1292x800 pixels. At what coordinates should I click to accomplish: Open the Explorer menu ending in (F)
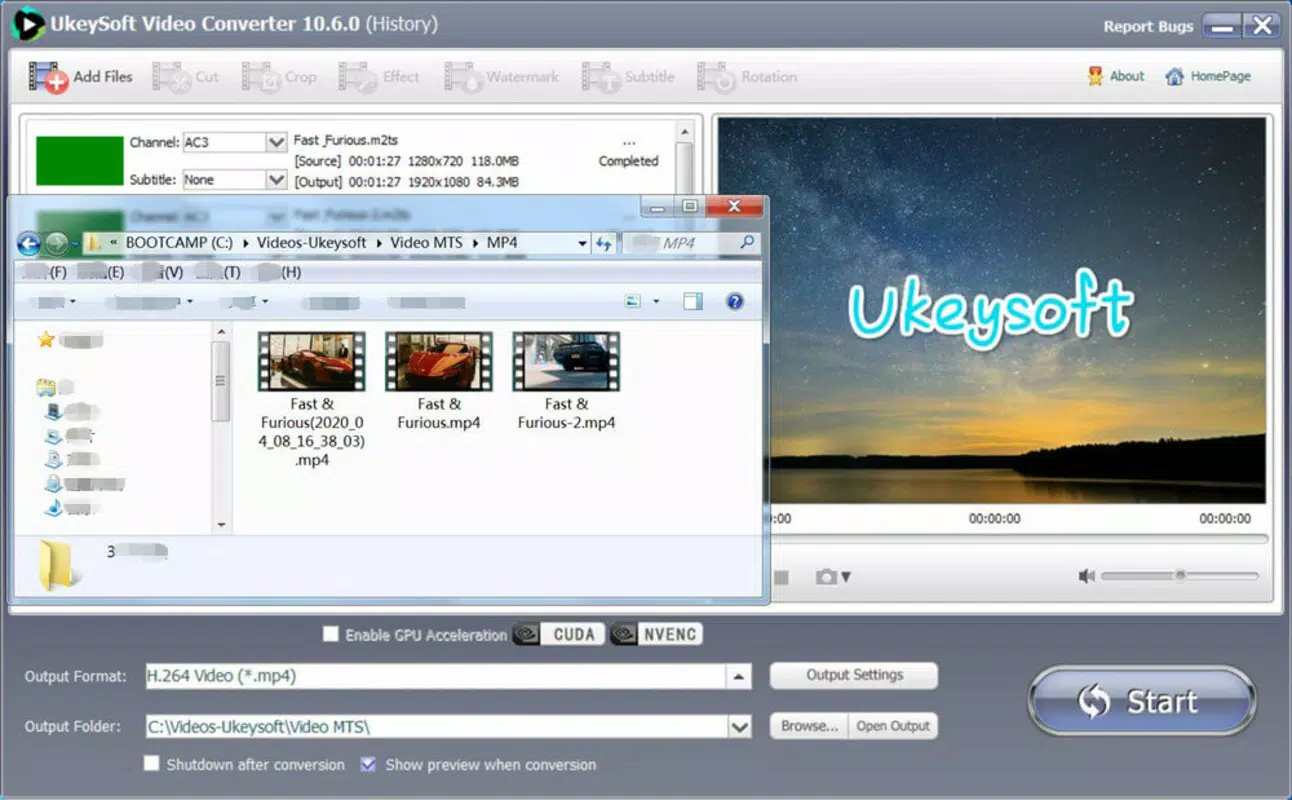pos(43,272)
